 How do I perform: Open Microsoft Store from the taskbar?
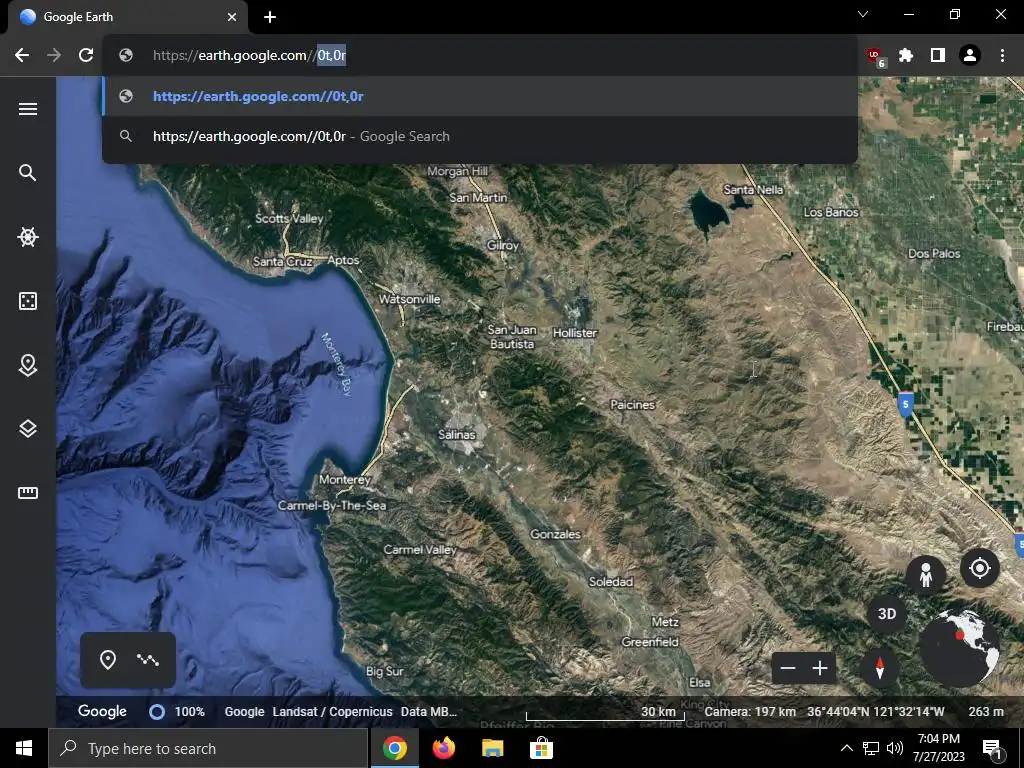(x=541, y=748)
